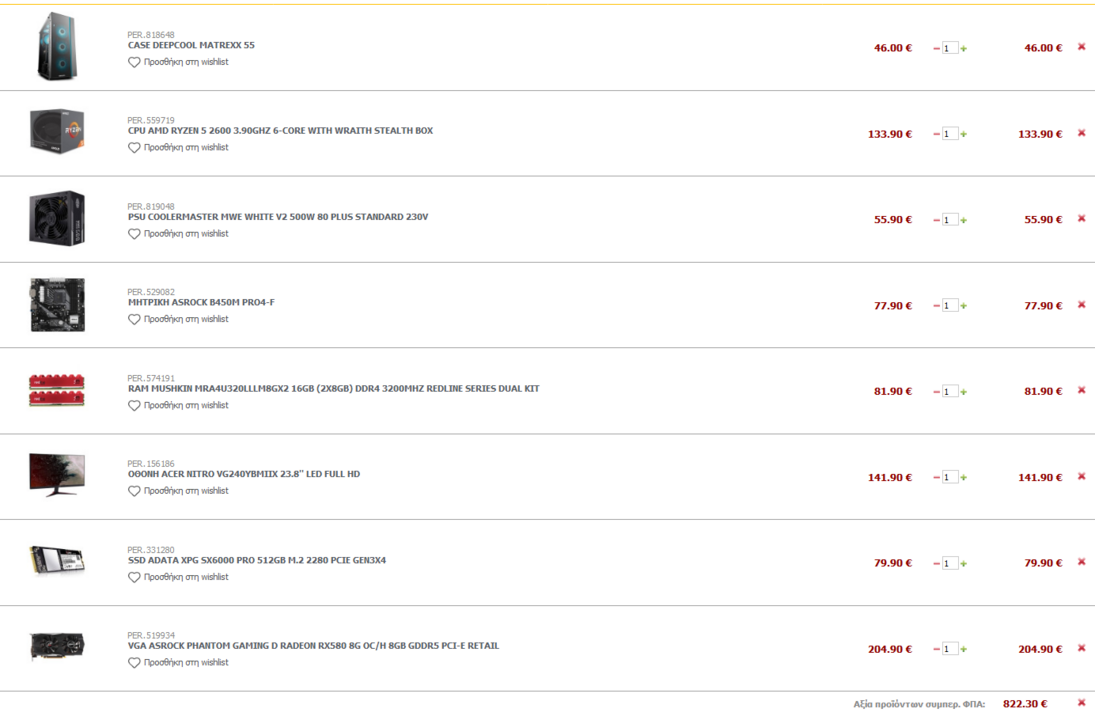Open ASROCK motherboard product thumbnail
The height and width of the screenshot is (720, 1095).
57,304
